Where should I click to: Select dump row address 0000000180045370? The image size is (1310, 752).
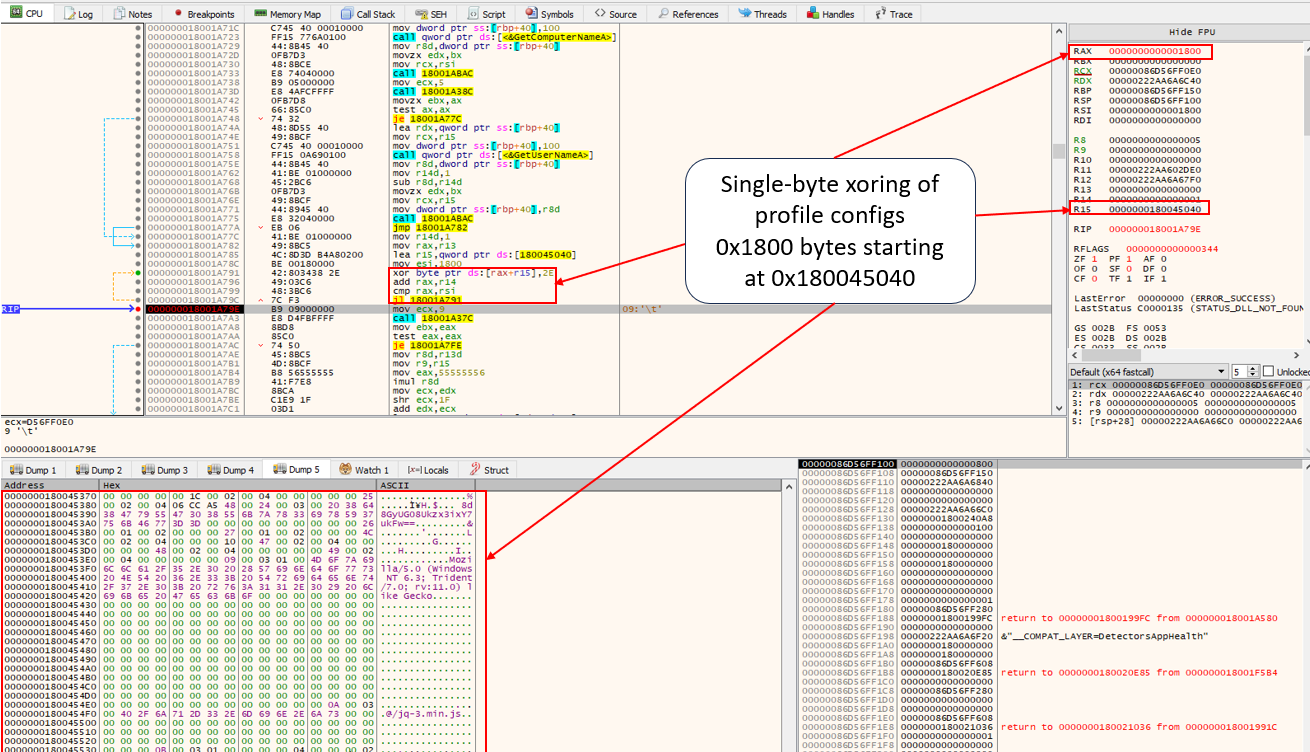pos(50,495)
